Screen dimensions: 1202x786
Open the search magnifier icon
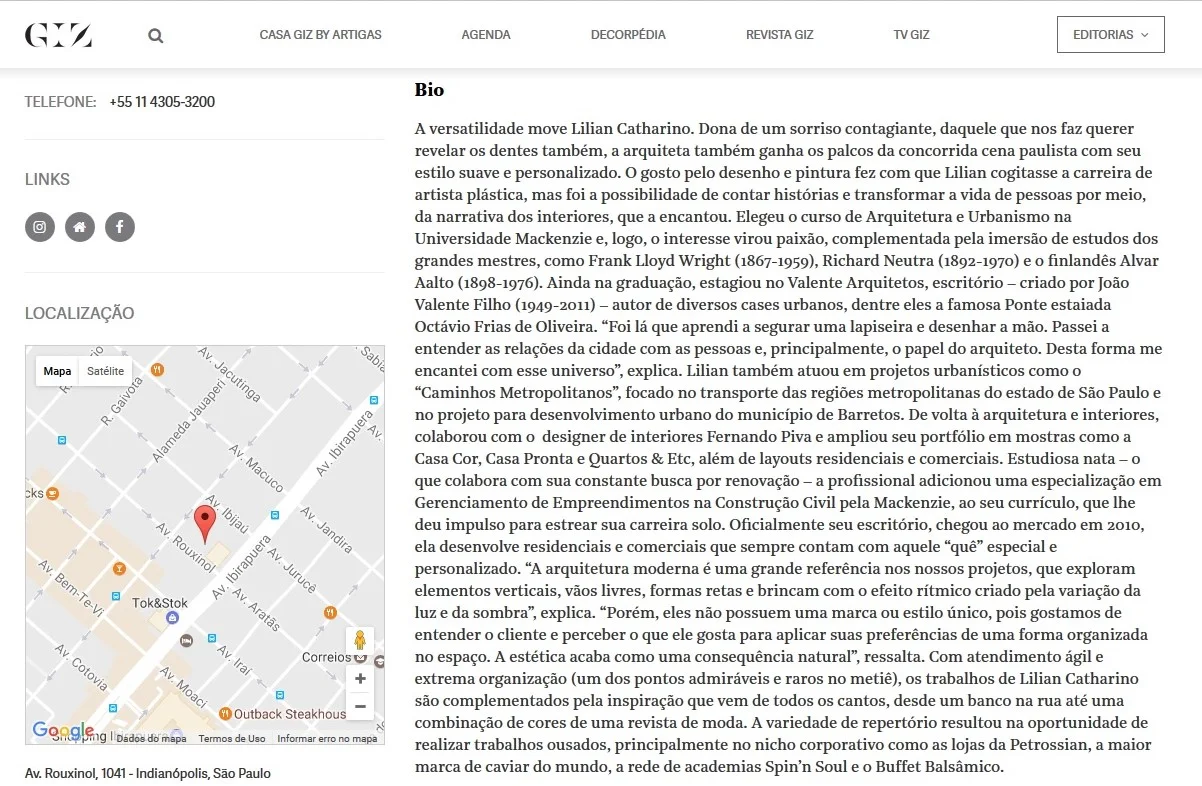[x=156, y=35]
